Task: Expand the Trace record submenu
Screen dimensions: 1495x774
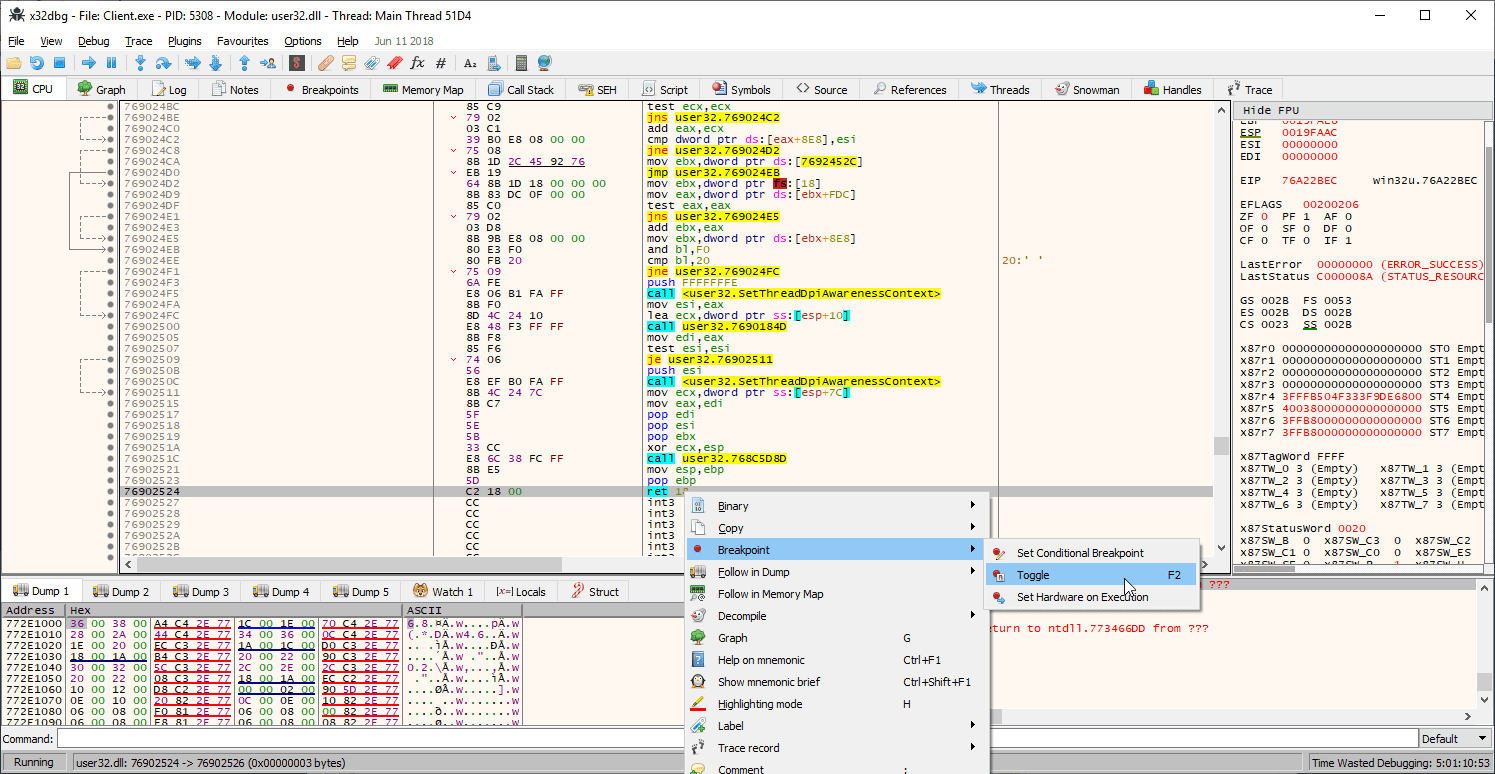Action: pos(836,748)
